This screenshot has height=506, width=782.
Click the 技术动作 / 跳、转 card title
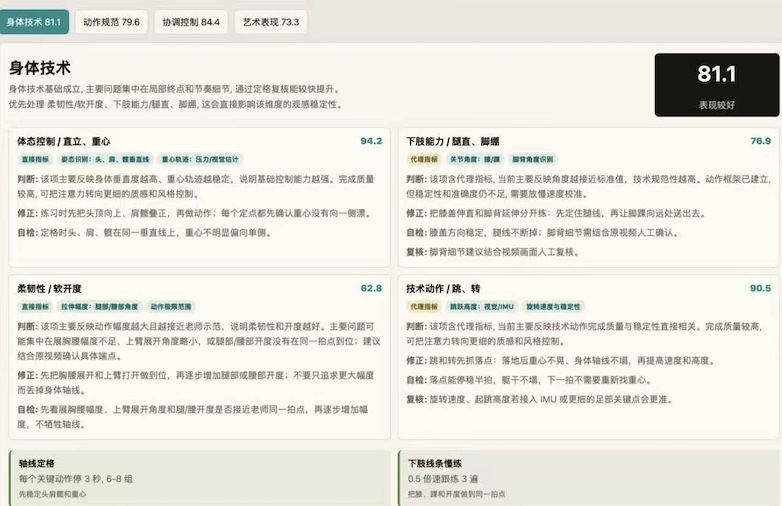(x=443, y=289)
